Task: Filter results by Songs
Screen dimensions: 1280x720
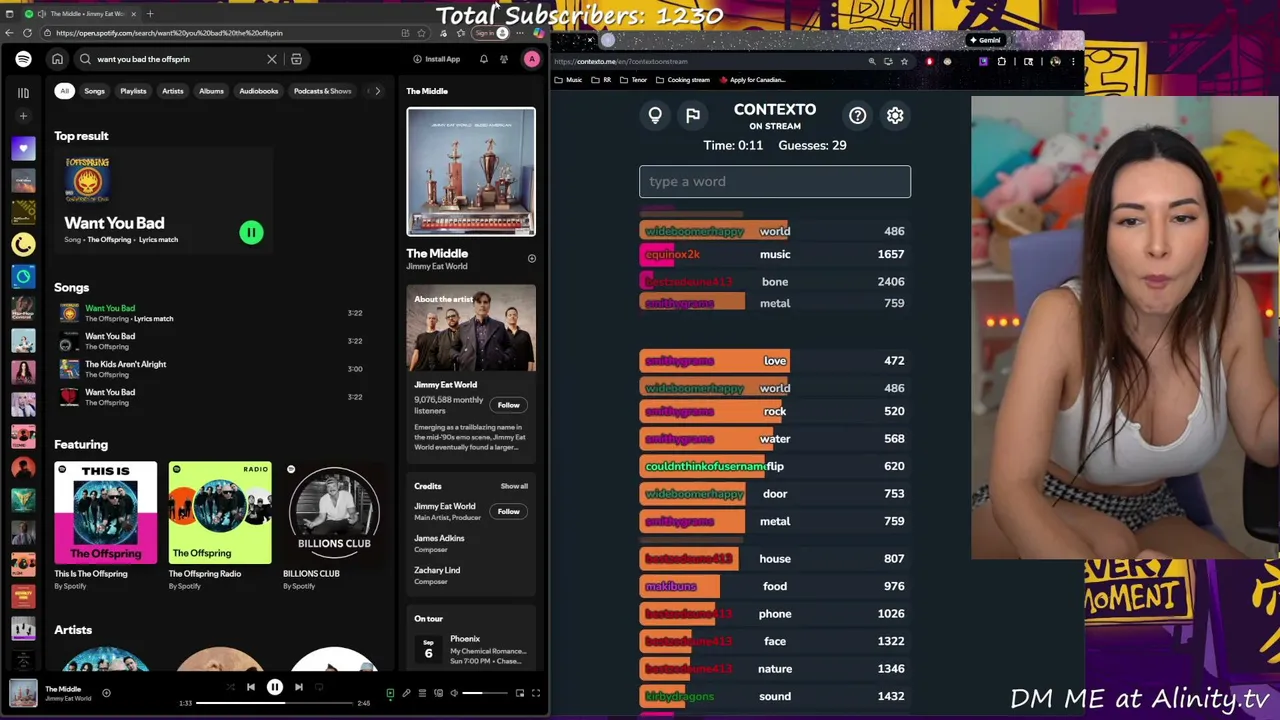Action: [94, 91]
